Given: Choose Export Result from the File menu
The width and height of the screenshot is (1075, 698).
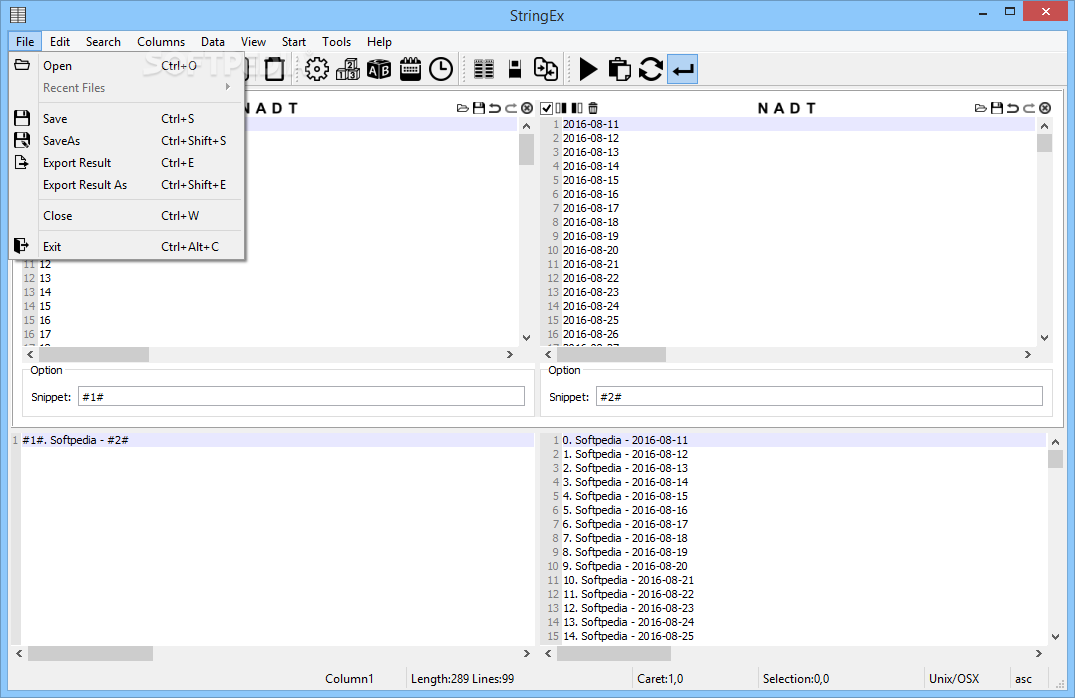Looking at the screenshot, I should click(128, 163).
